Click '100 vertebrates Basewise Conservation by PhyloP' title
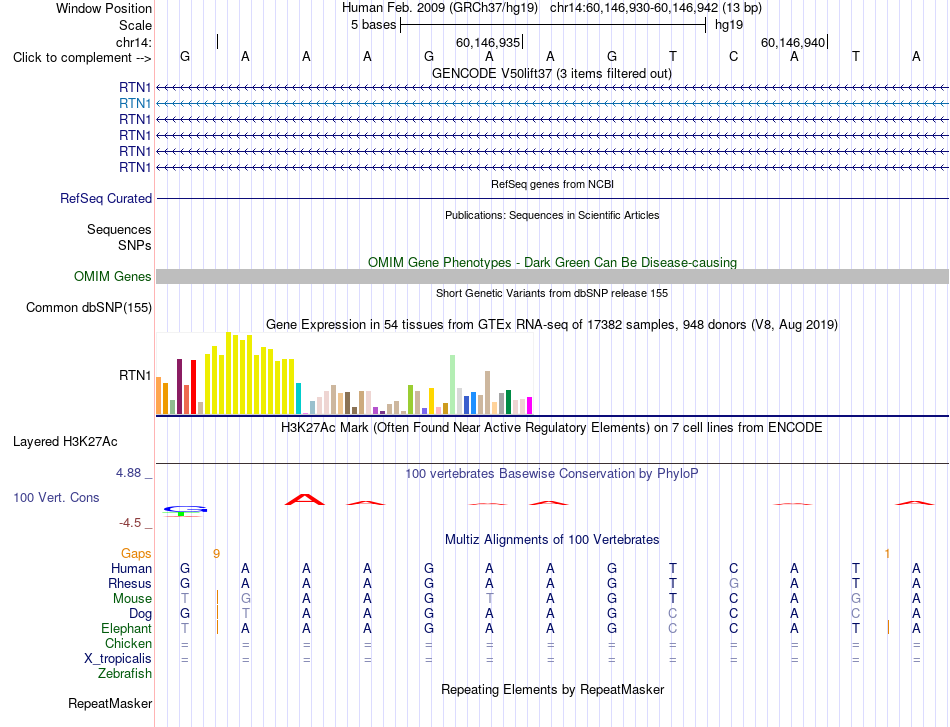The image size is (950, 727). pos(552,474)
